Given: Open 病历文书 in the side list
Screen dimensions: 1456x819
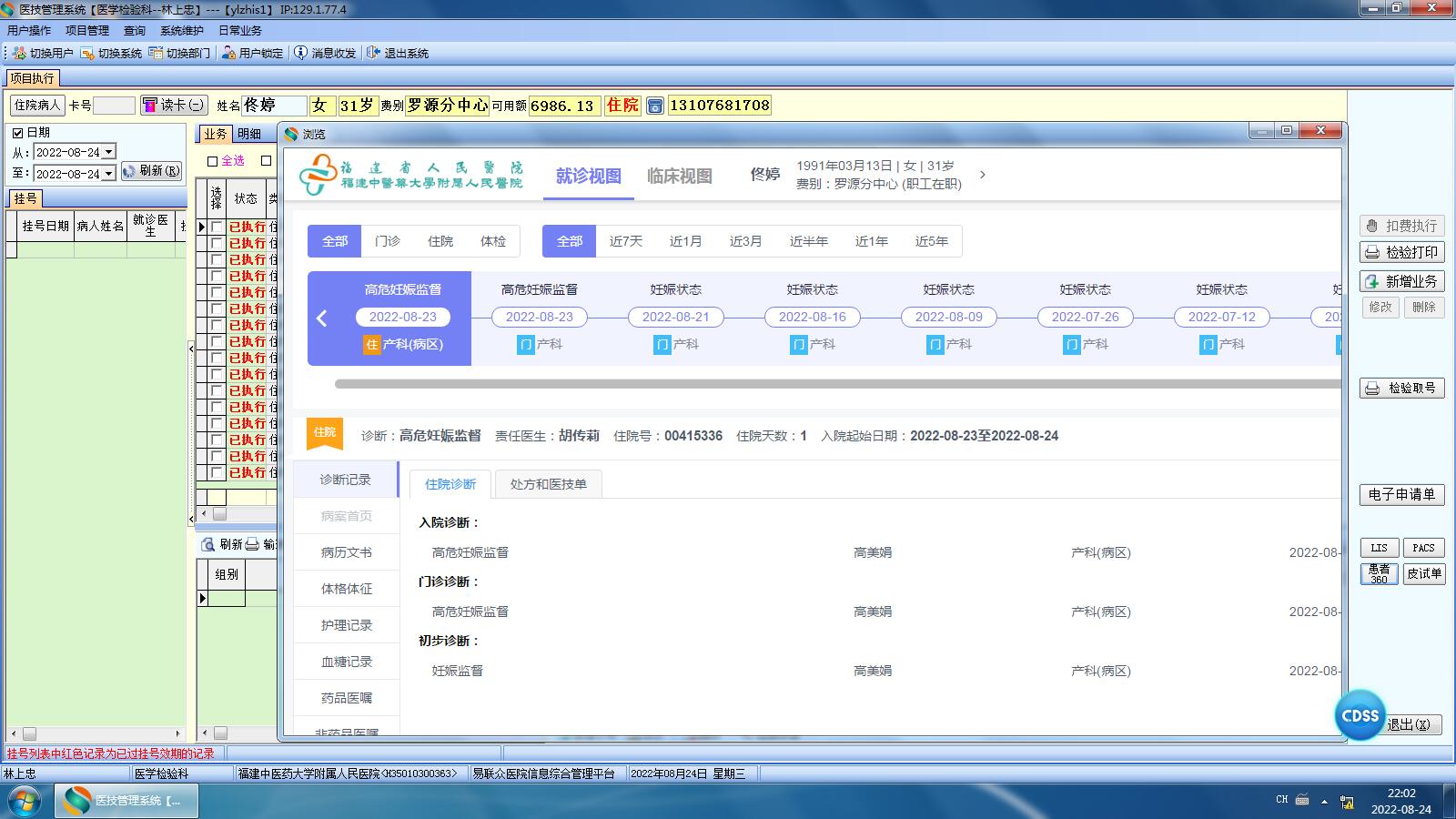Looking at the screenshot, I should pos(347,552).
